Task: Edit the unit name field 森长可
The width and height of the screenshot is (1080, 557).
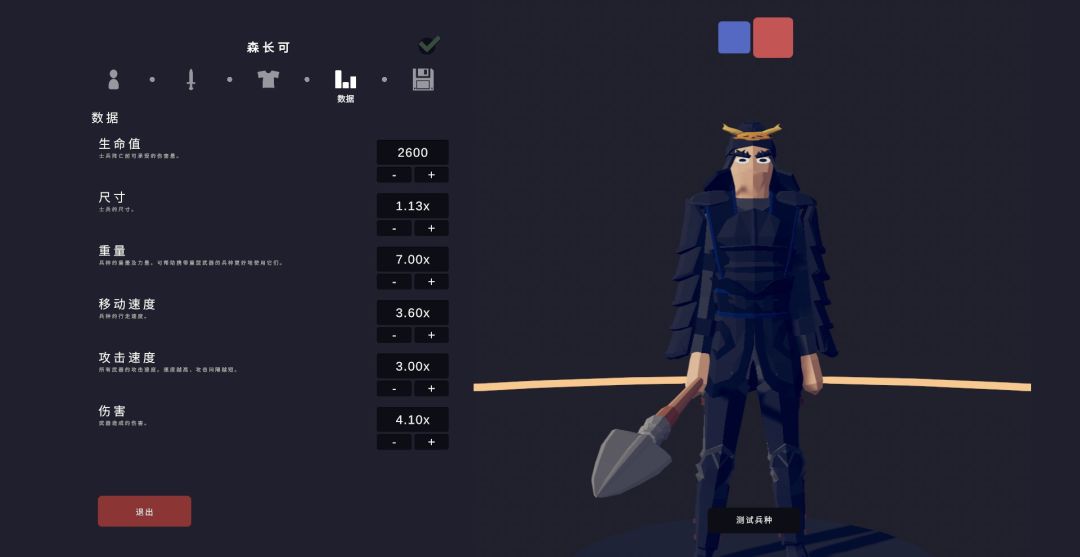Action: tap(269, 48)
